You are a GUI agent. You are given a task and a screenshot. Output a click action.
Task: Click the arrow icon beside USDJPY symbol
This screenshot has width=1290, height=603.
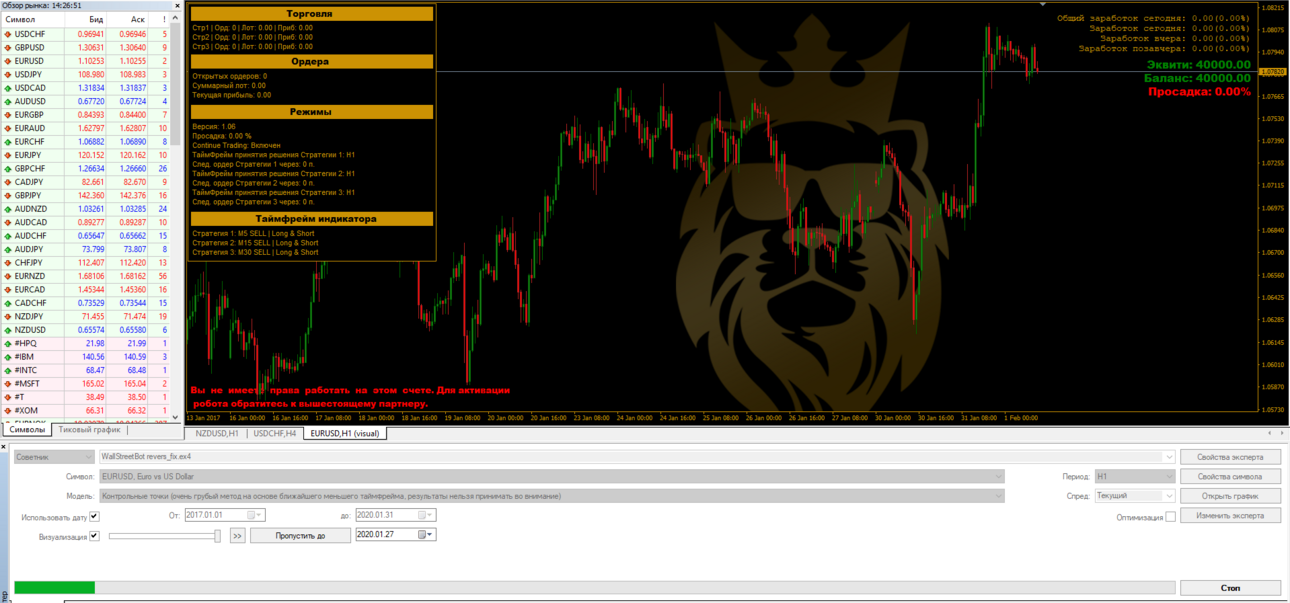(7, 74)
